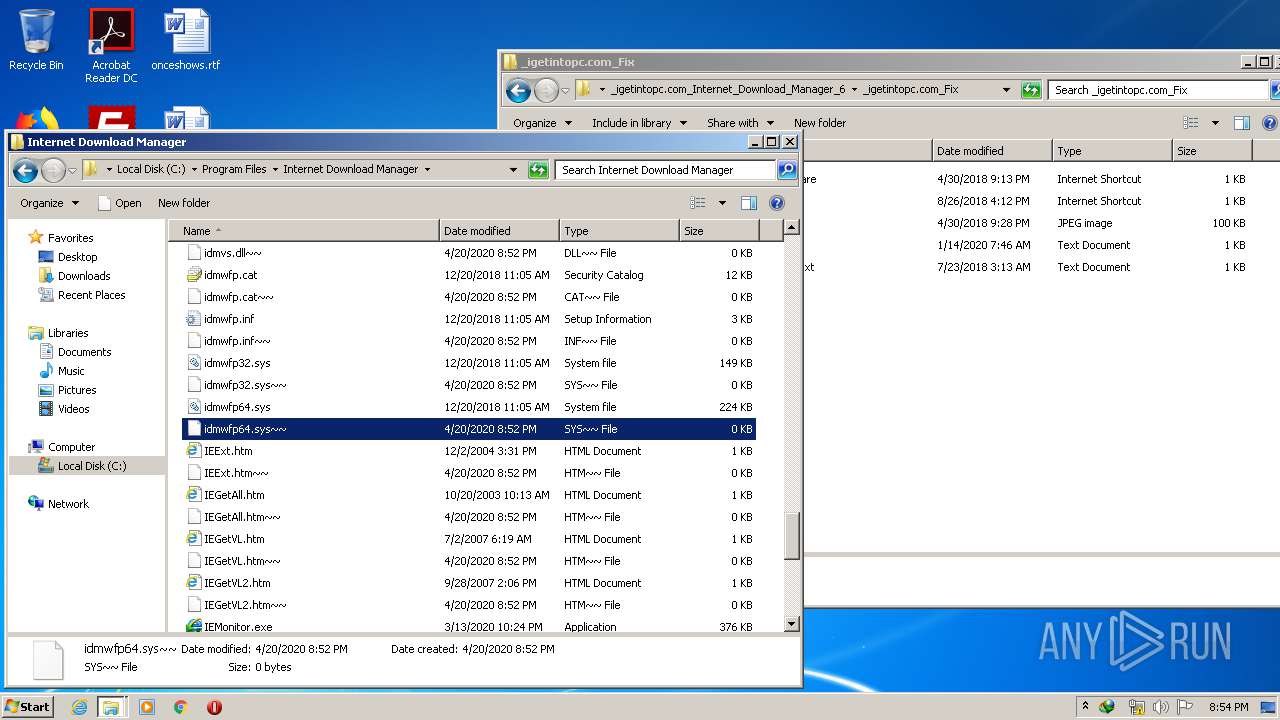The image size is (1280, 720).
Task: Click New folder in _igetintopc.com_Fix window
Action: 820,123
